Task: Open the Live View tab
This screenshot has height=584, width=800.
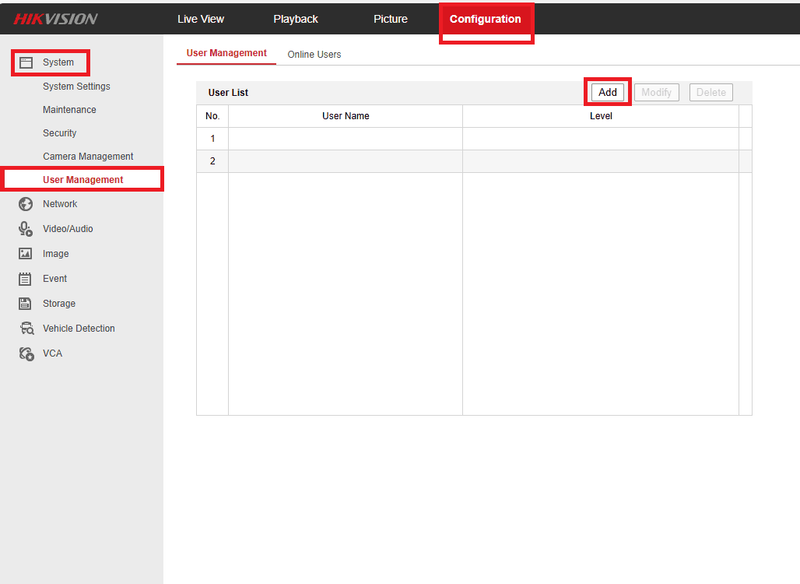Action: click(201, 19)
